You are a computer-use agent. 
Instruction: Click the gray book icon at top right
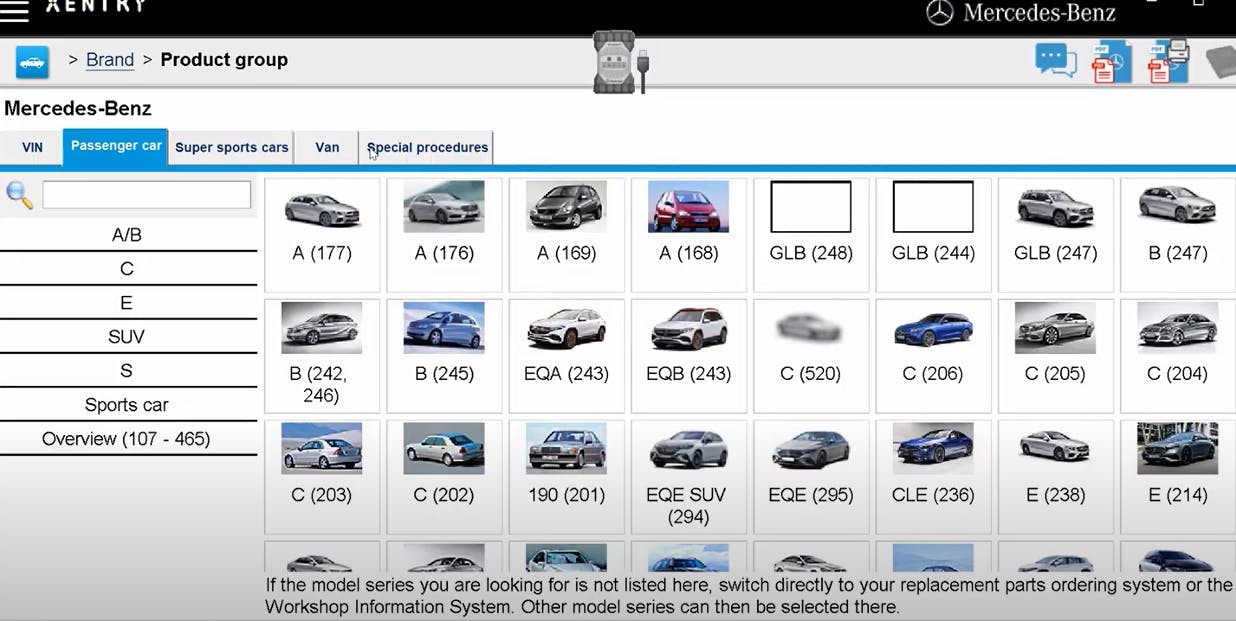point(1221,62)
